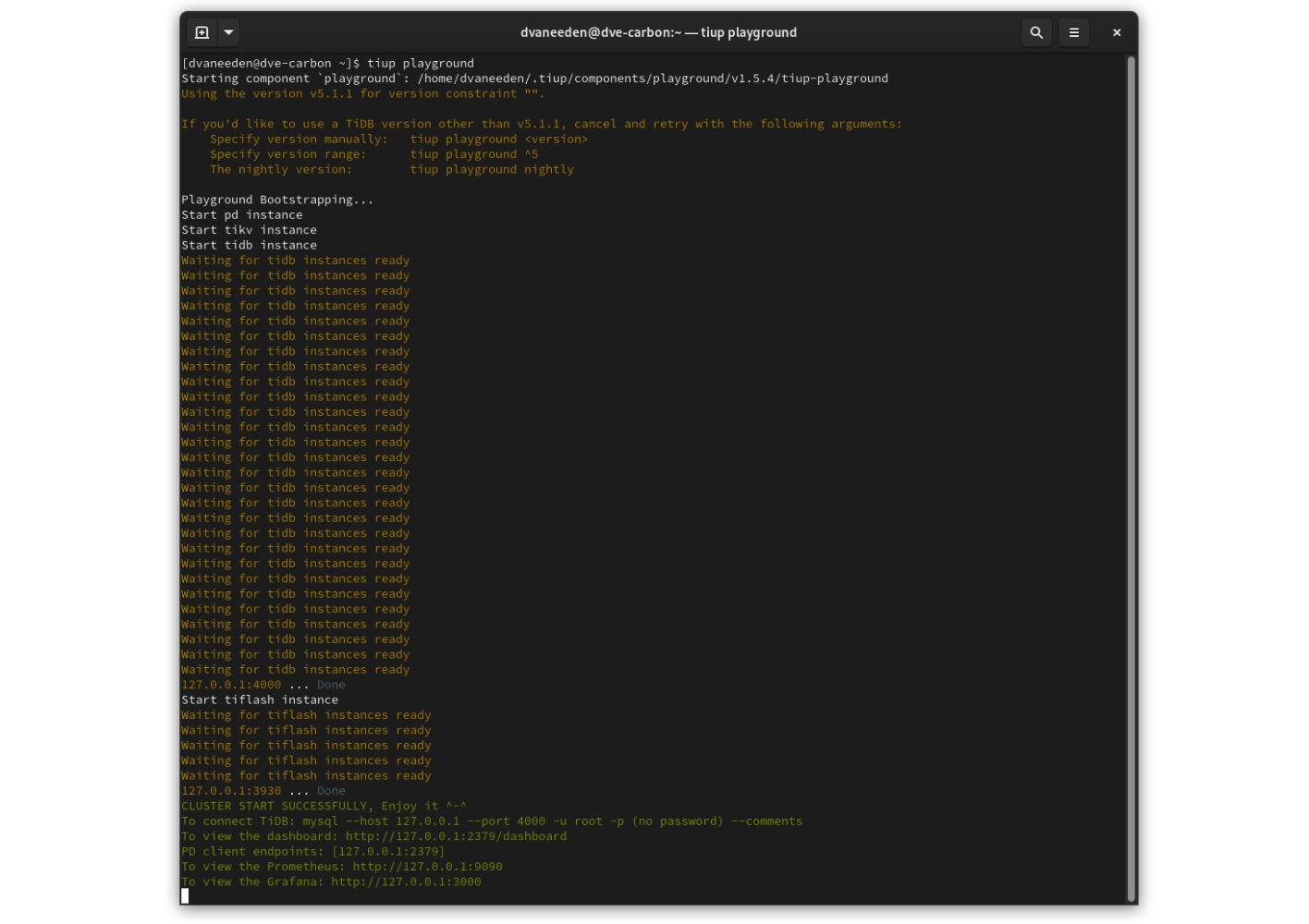The width and height of the screenshot is (1309, 924).
Task: Open the dropdown chevron beside the tab button
Action: [x=226, y=31]
